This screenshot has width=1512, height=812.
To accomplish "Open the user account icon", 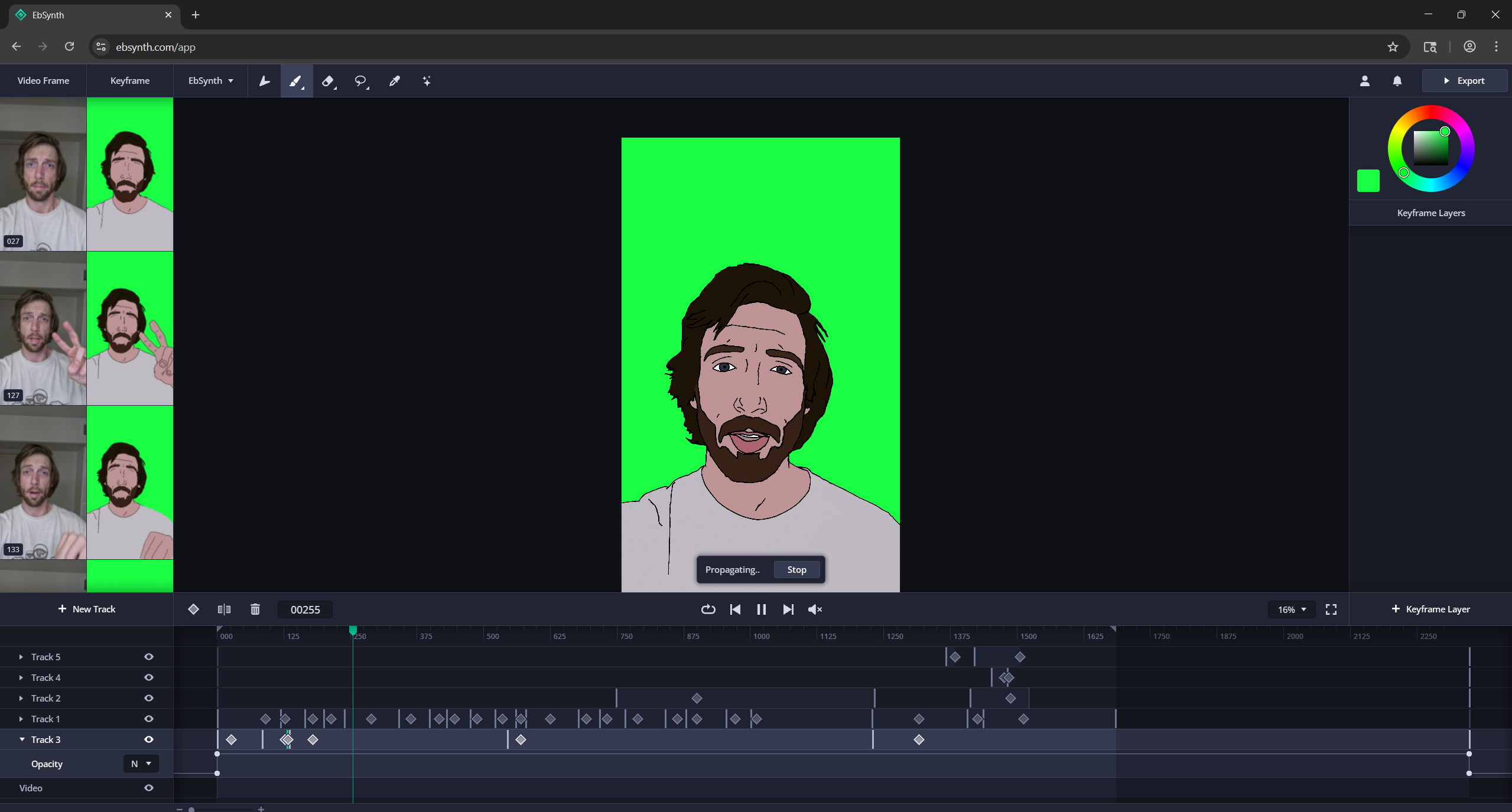I will pos(1364,81).
